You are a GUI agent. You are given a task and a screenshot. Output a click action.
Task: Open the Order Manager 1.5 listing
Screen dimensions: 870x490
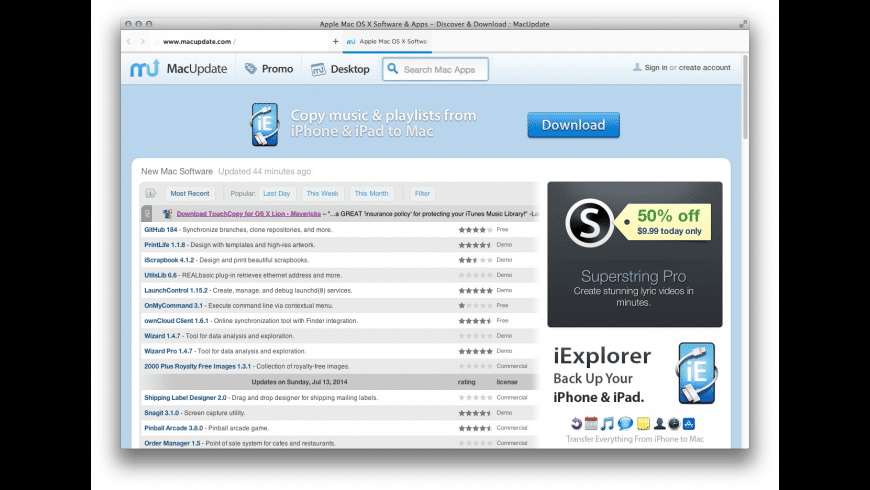172,443
